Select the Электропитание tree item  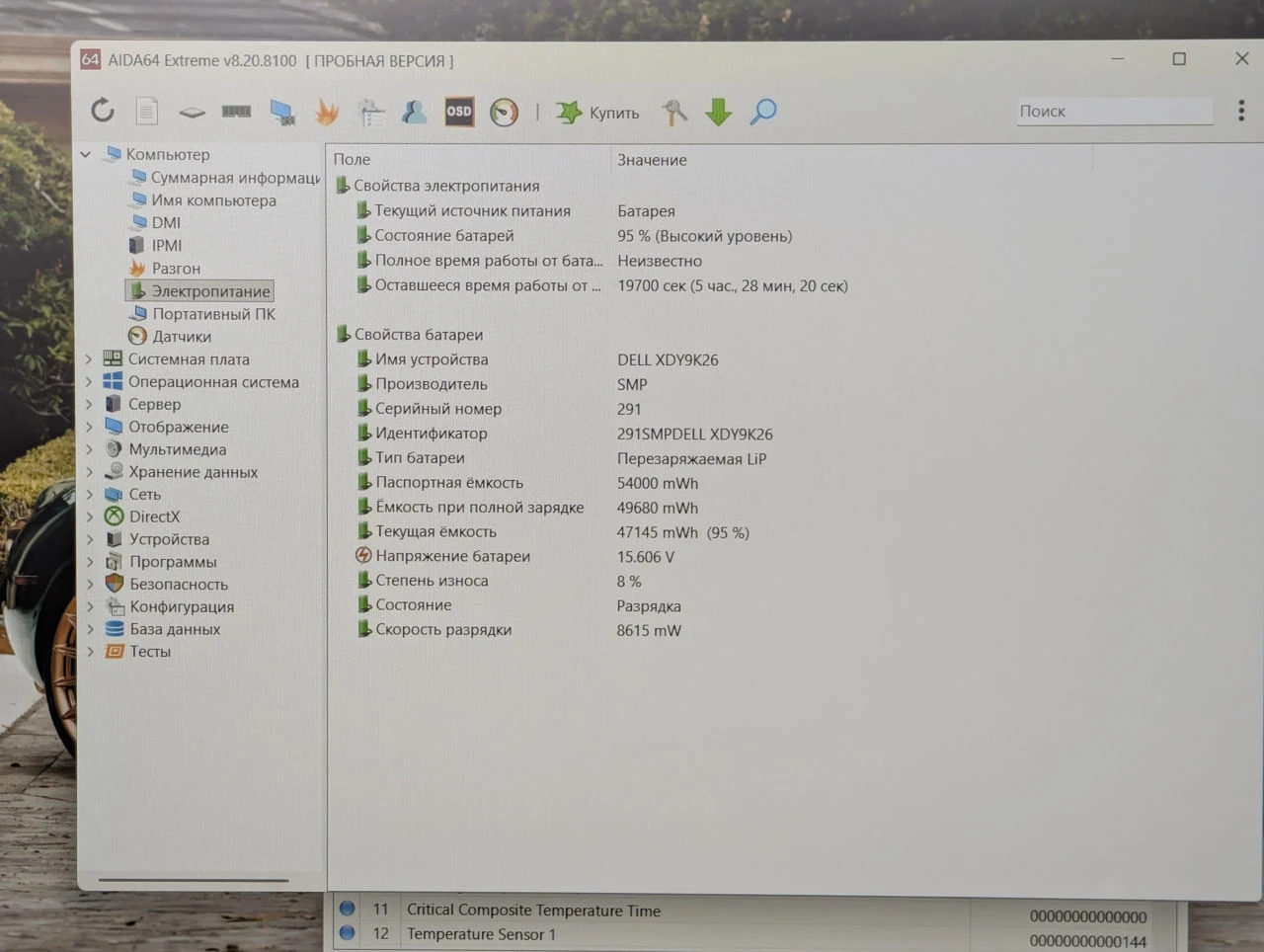(199, 291)
